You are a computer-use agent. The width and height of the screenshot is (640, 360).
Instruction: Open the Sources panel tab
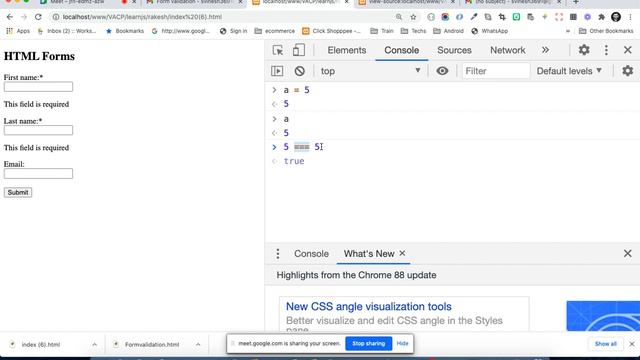point(454,50)
